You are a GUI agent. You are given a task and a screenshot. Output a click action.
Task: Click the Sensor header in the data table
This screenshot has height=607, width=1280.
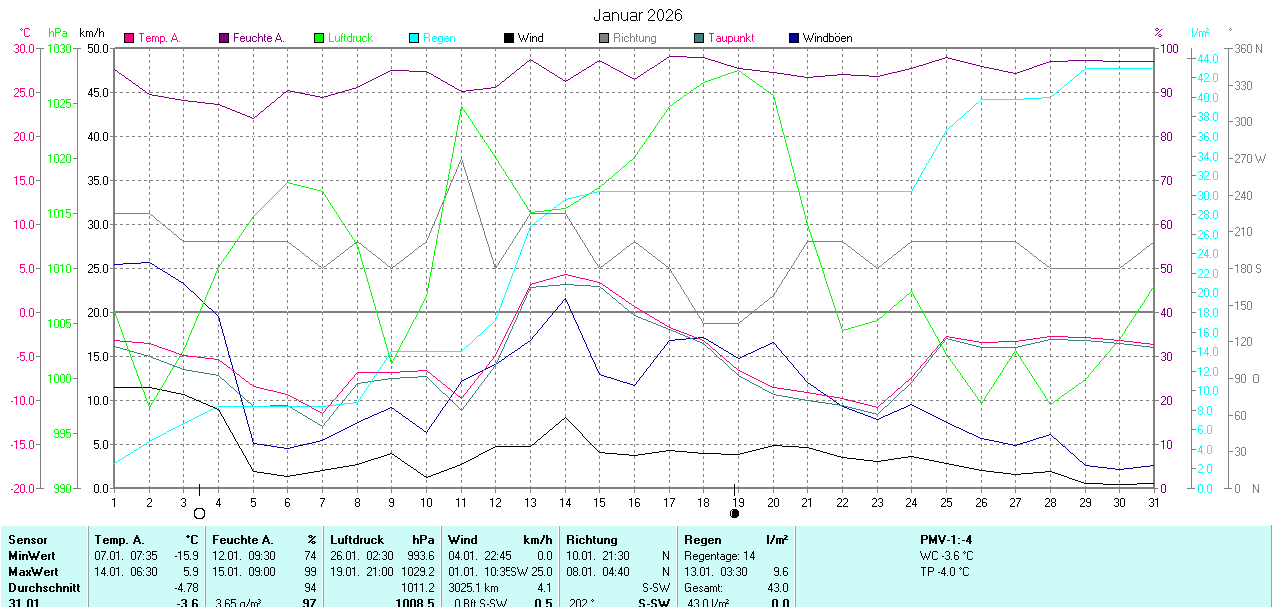click(27, 540)
